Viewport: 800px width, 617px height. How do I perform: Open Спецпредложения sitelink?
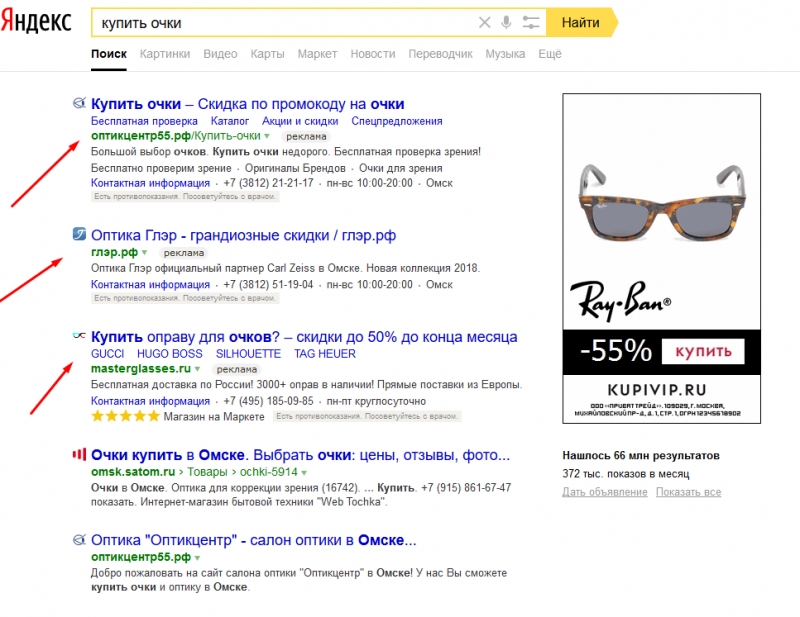tap(396, 121)
